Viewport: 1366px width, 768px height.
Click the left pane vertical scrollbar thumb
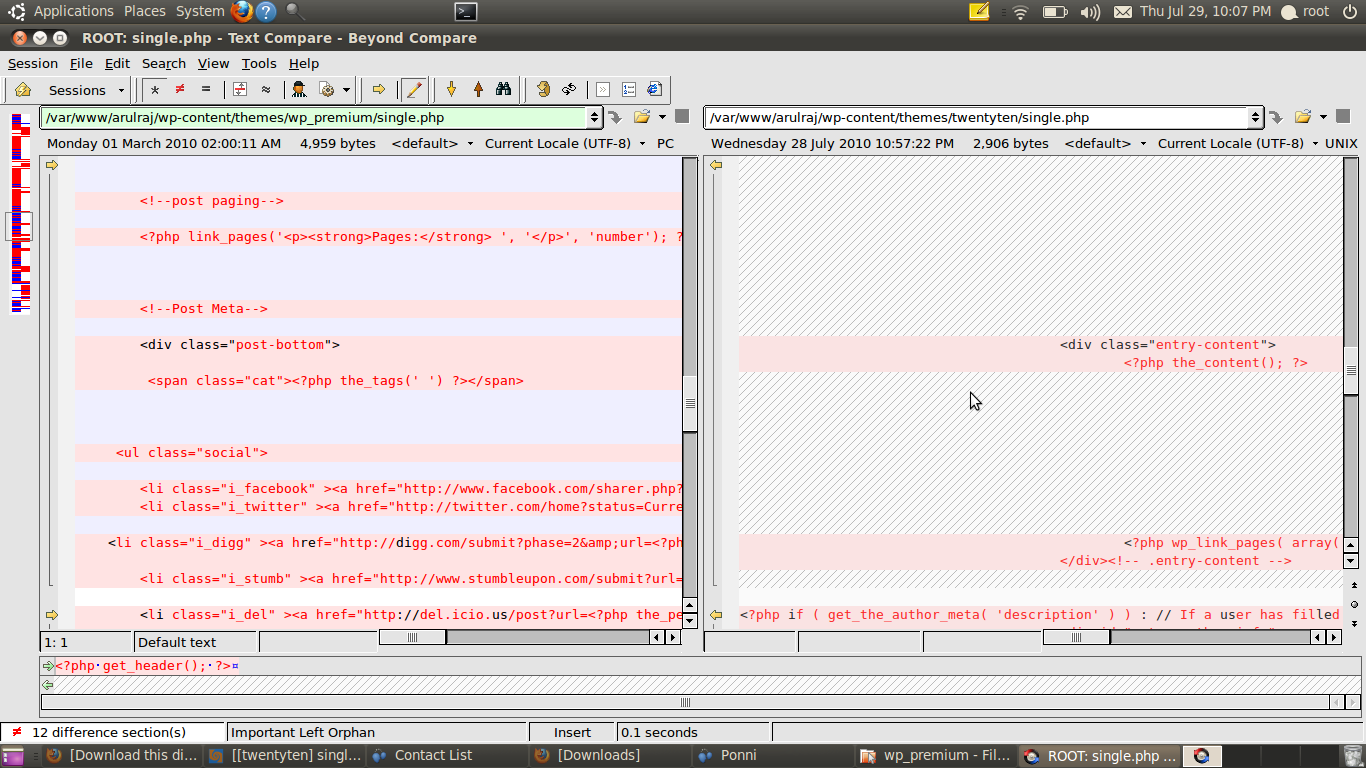(x=690, y=403)
